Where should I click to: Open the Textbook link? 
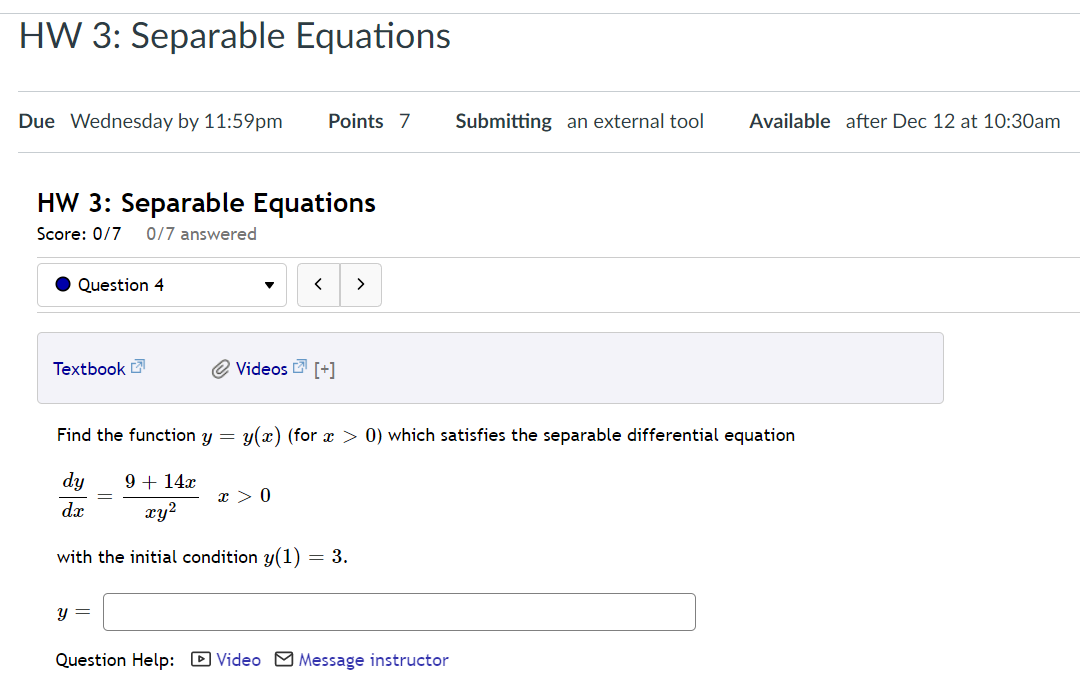[89, 369]
